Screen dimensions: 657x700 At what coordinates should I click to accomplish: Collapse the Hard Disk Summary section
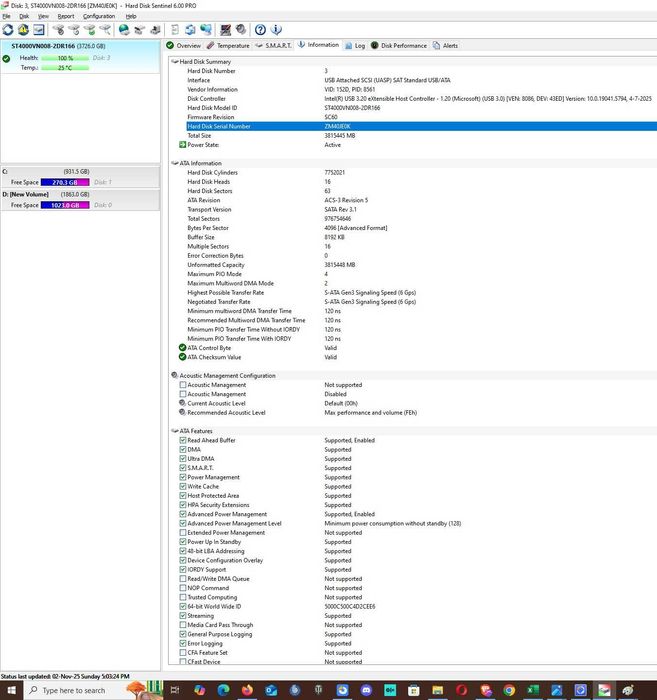(x=175, y=62)
